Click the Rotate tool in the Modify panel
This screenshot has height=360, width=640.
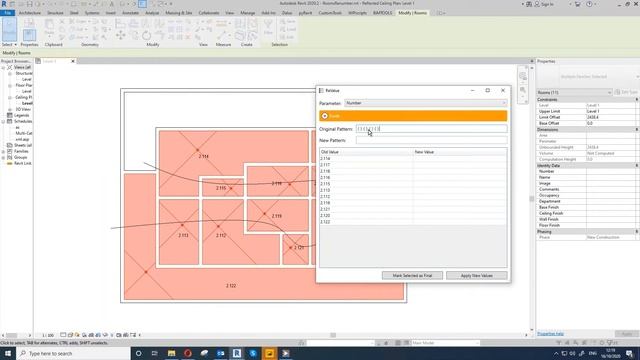point(146,36)
